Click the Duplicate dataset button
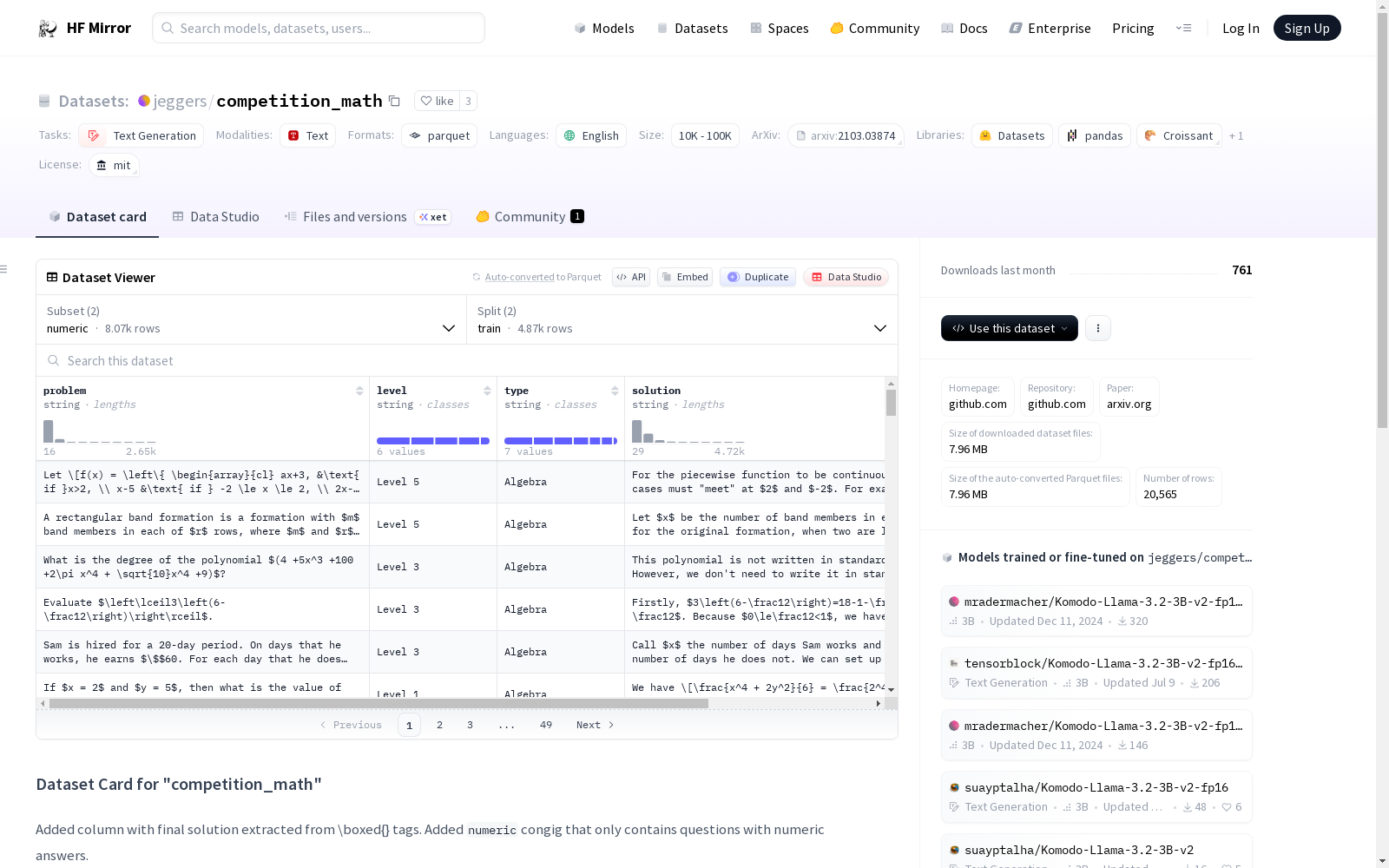The image size is (1389, 868). click(x=758, y=277)
